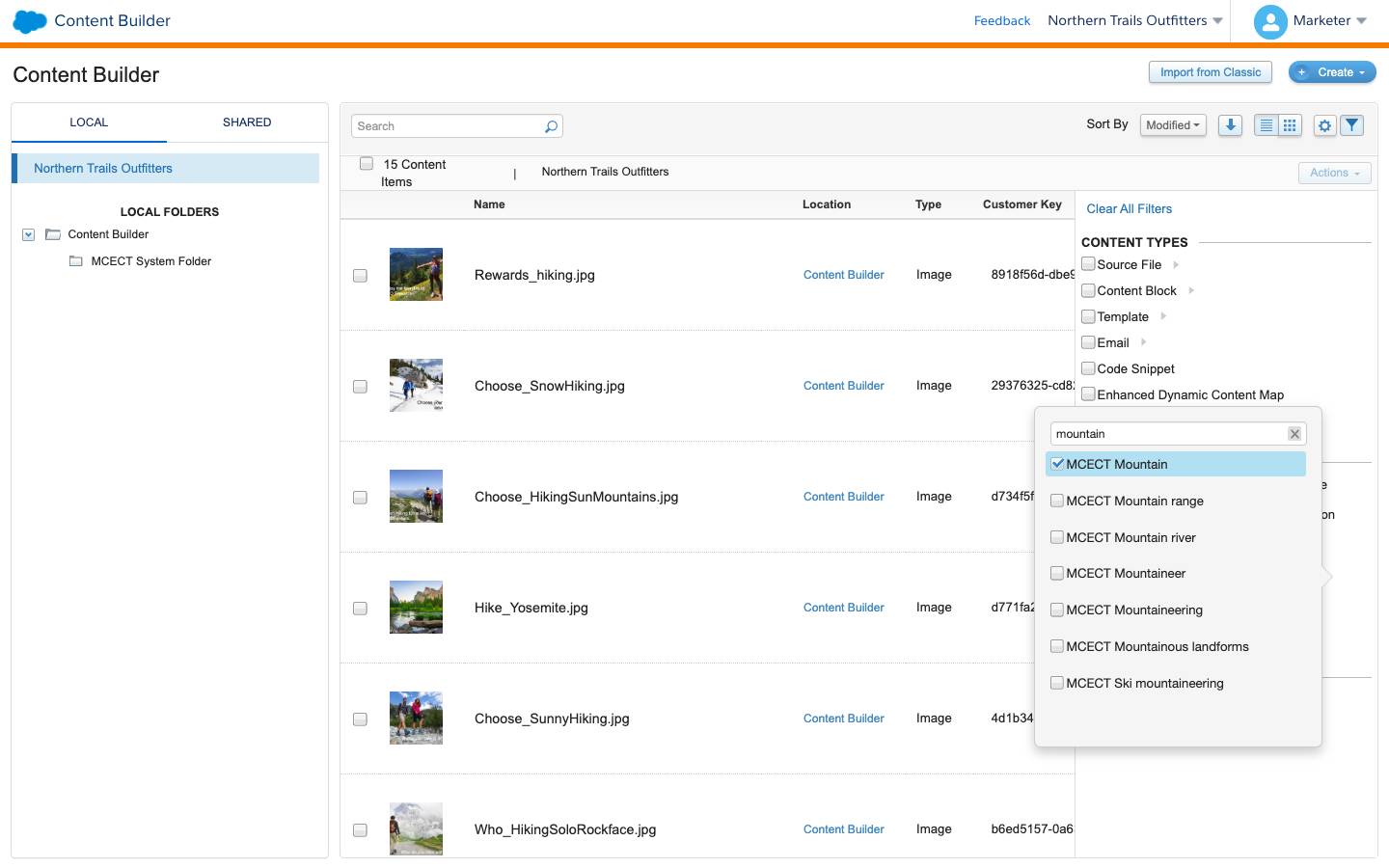Open the Create dropdown button
The height and width of the screenshot is (868, 1389).
(x=1332, y=72)
